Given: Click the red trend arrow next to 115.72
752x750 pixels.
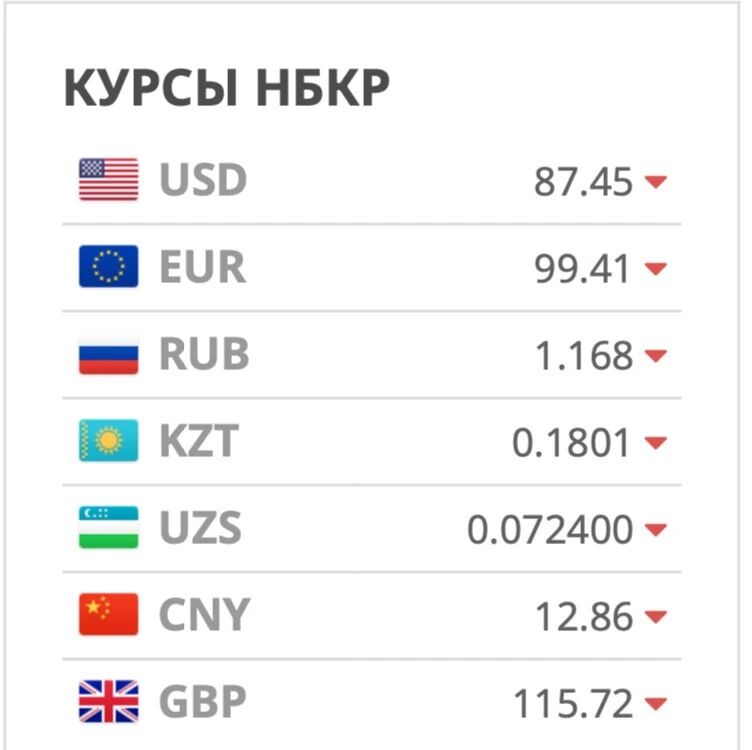Looking at the screenshot, I should tap(656, 703).
